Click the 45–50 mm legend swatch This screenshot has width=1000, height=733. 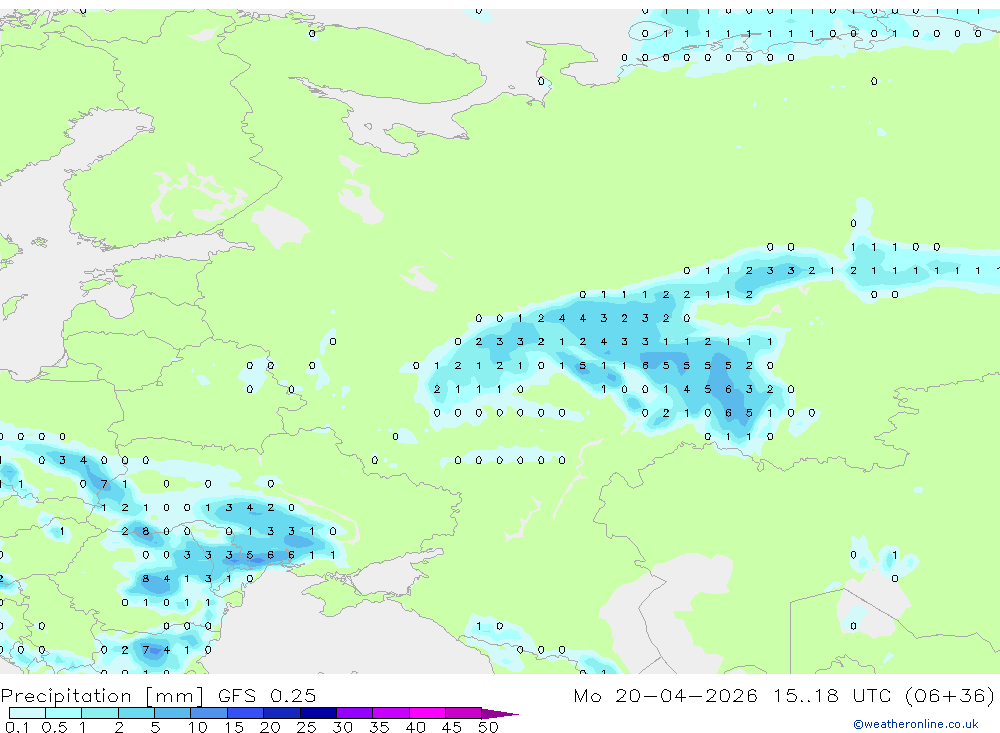464,713
